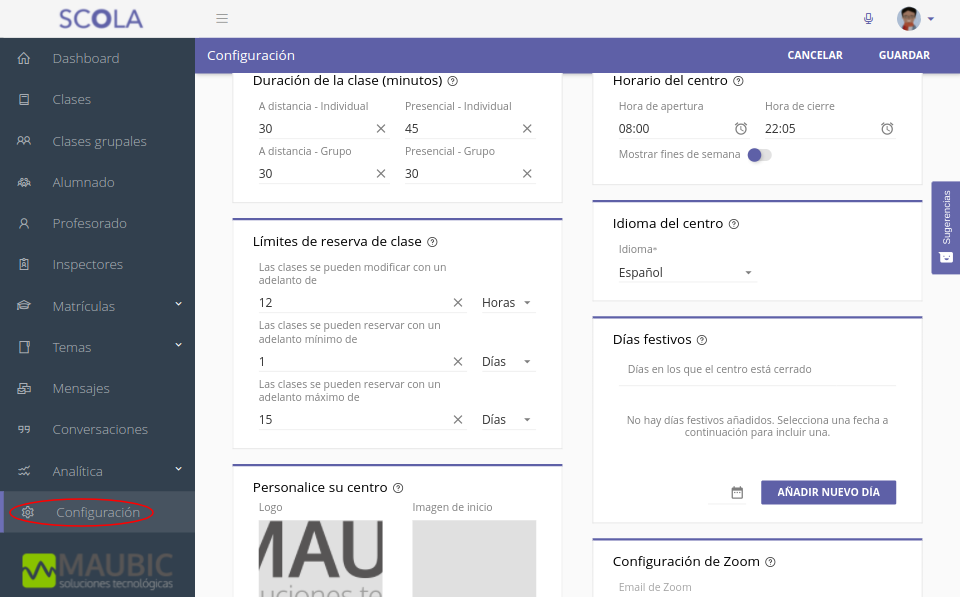This screenshot has width=960, height=597.
Task: Go to Clases grupales in sidebar
Action: pos(99,141)
